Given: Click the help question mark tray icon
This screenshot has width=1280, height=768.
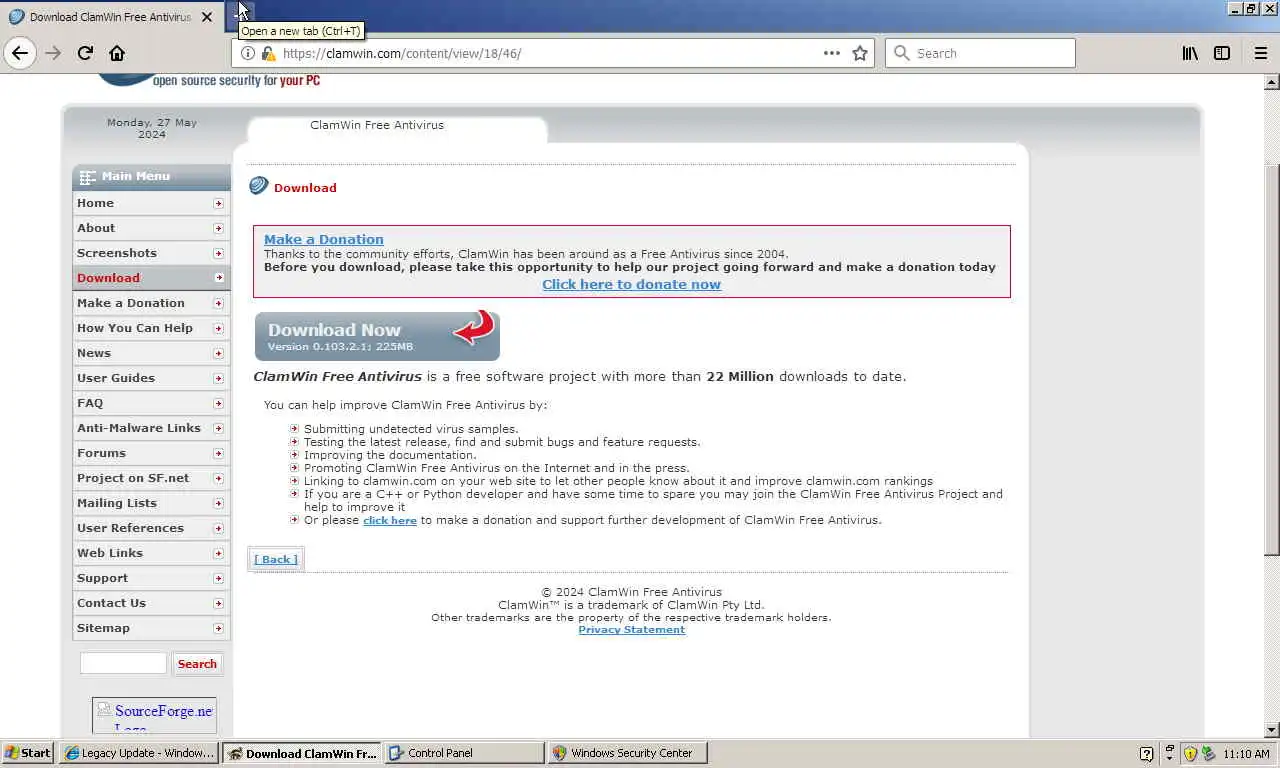Looking at the screenshot, I should tap(1147, 754).
